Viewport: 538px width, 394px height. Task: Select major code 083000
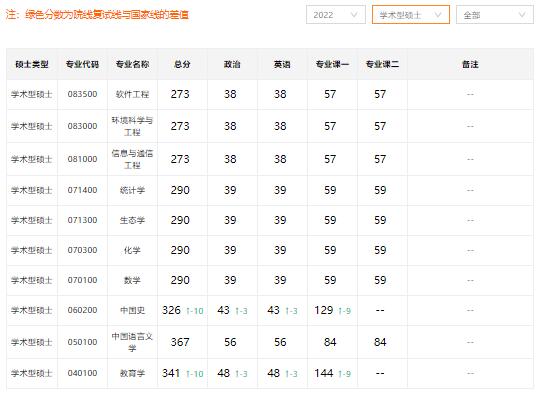click(82, 126)
